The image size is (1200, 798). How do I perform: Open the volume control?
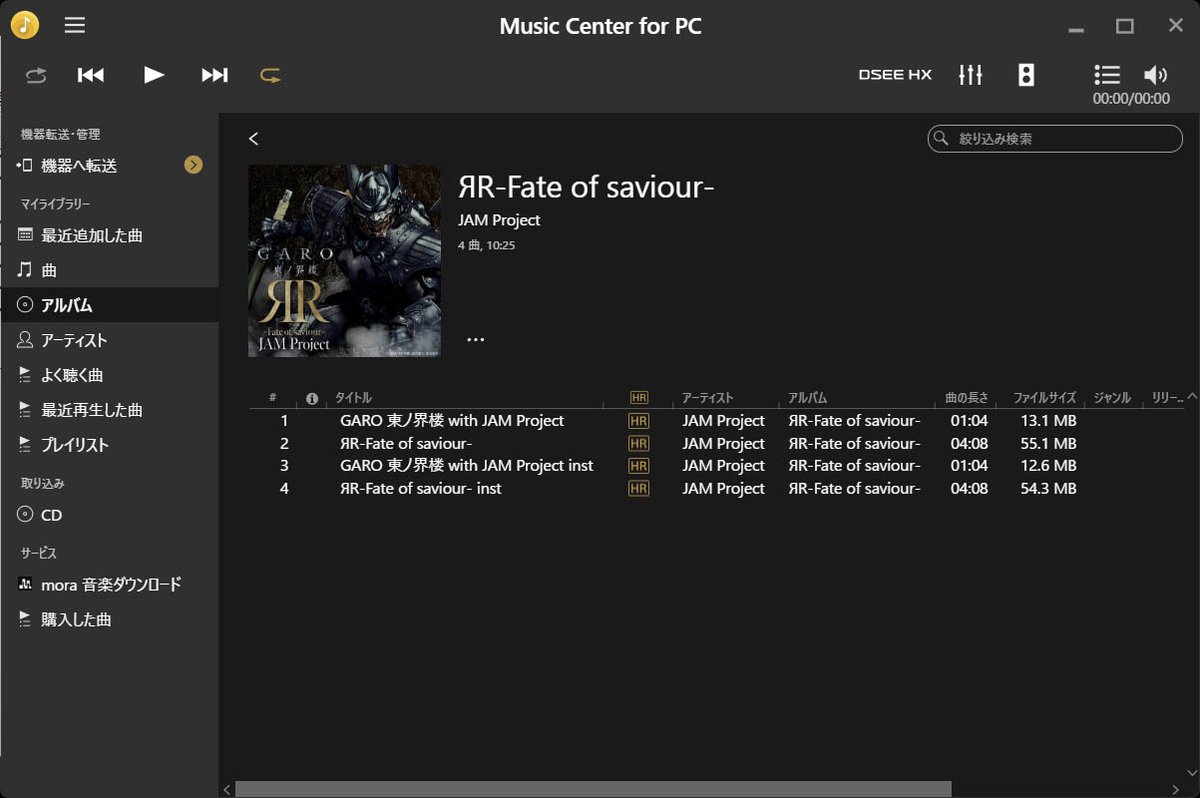[x=1156, y=75]
